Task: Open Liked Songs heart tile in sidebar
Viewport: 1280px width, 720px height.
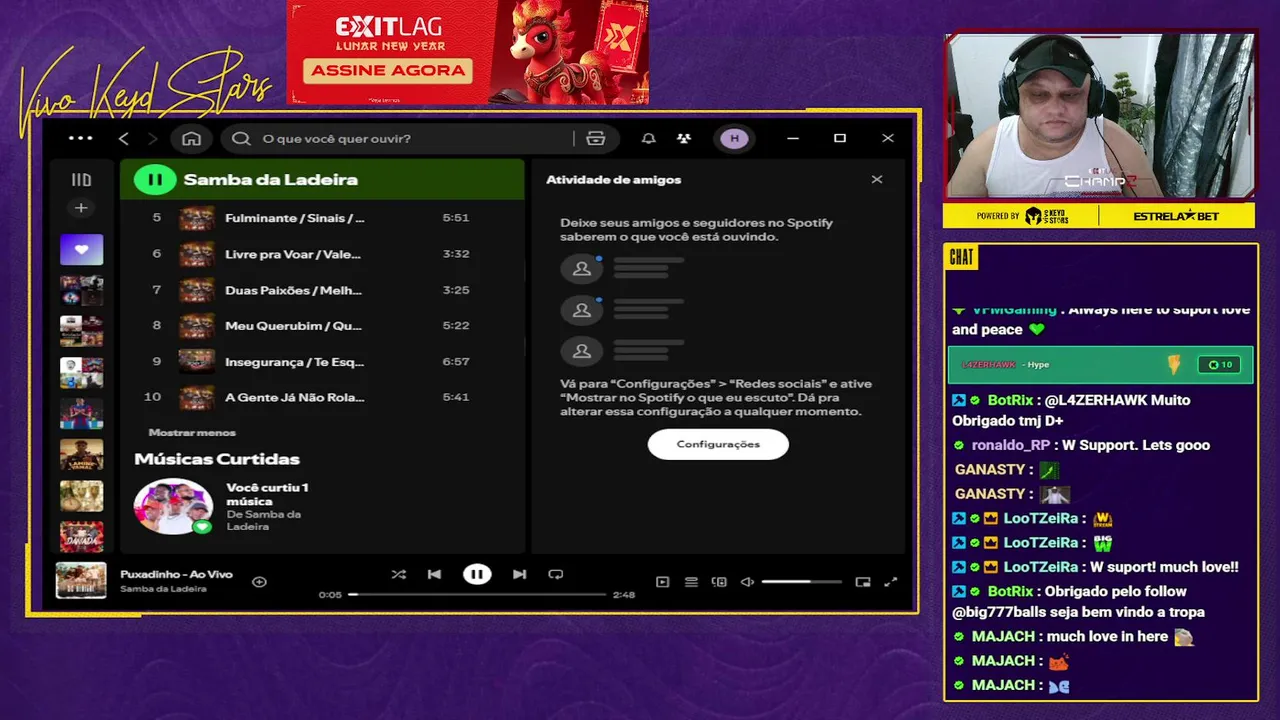Action: [81, 249]
